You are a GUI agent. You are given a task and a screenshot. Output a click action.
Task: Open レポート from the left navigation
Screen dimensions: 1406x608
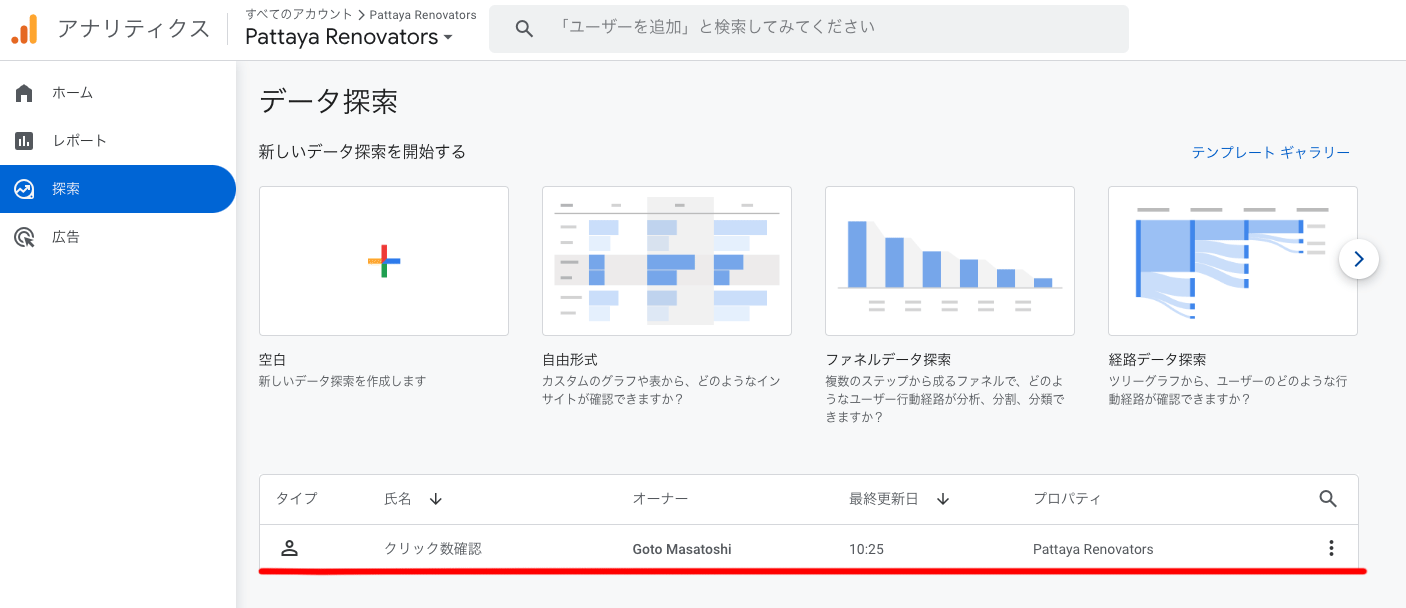point(79,141)
